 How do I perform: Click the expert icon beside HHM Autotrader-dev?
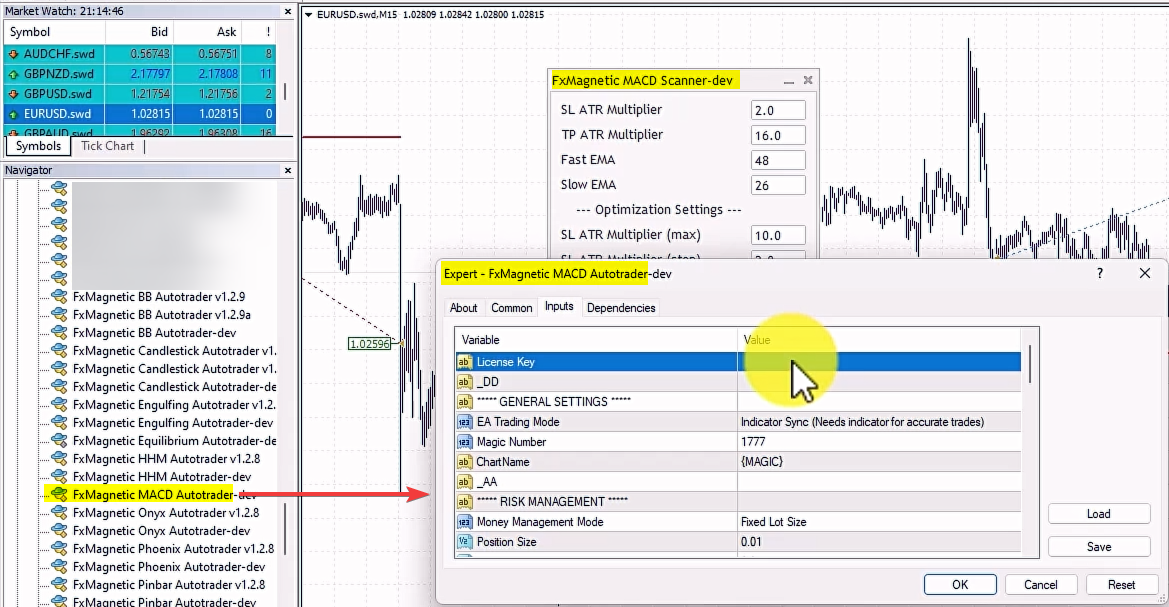tap(59, 477)
